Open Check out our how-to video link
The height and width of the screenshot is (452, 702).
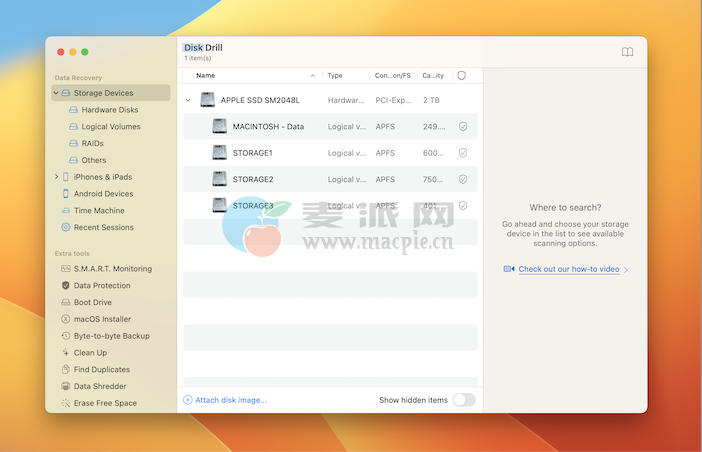pos(569,269)
